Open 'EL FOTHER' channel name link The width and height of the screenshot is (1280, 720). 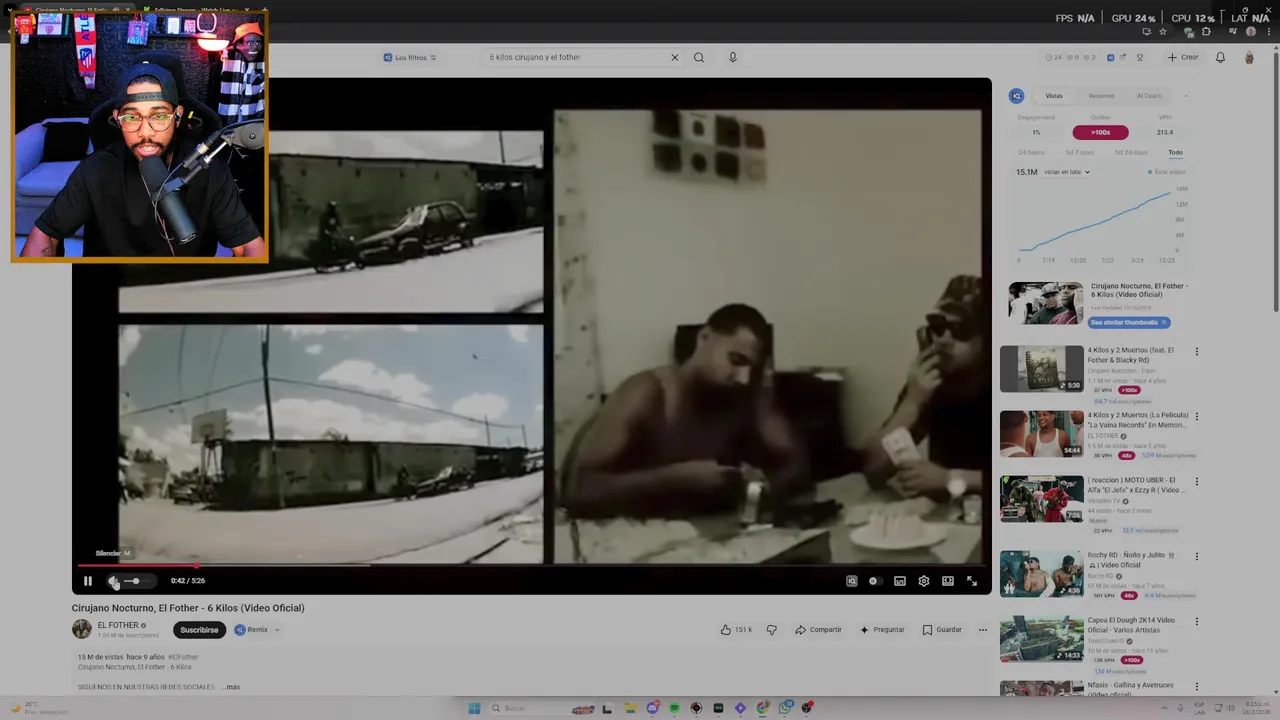pos(118,625)
